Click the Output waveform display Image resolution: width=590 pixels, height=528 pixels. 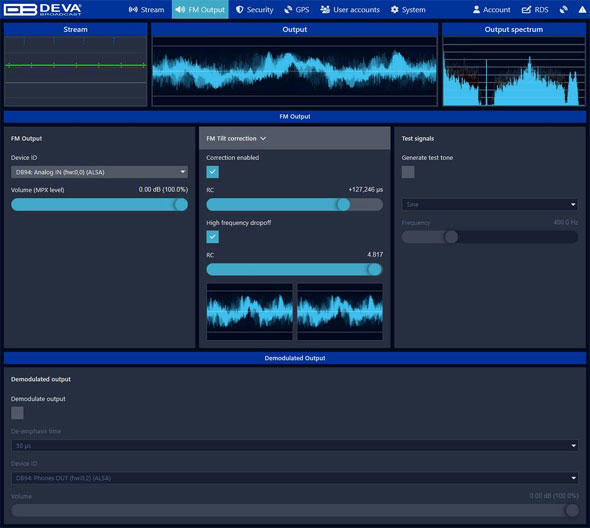point(295,71)
